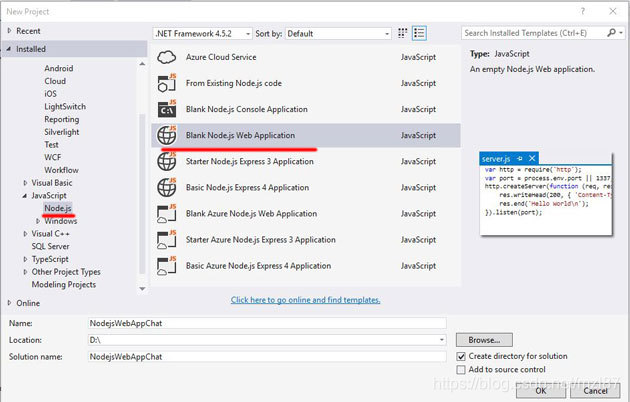Image resolution: width=630 pixels, height=402 pixels.
Task: Select the Blank Node.js Web Application globe icon
Action: click(166, 135)
